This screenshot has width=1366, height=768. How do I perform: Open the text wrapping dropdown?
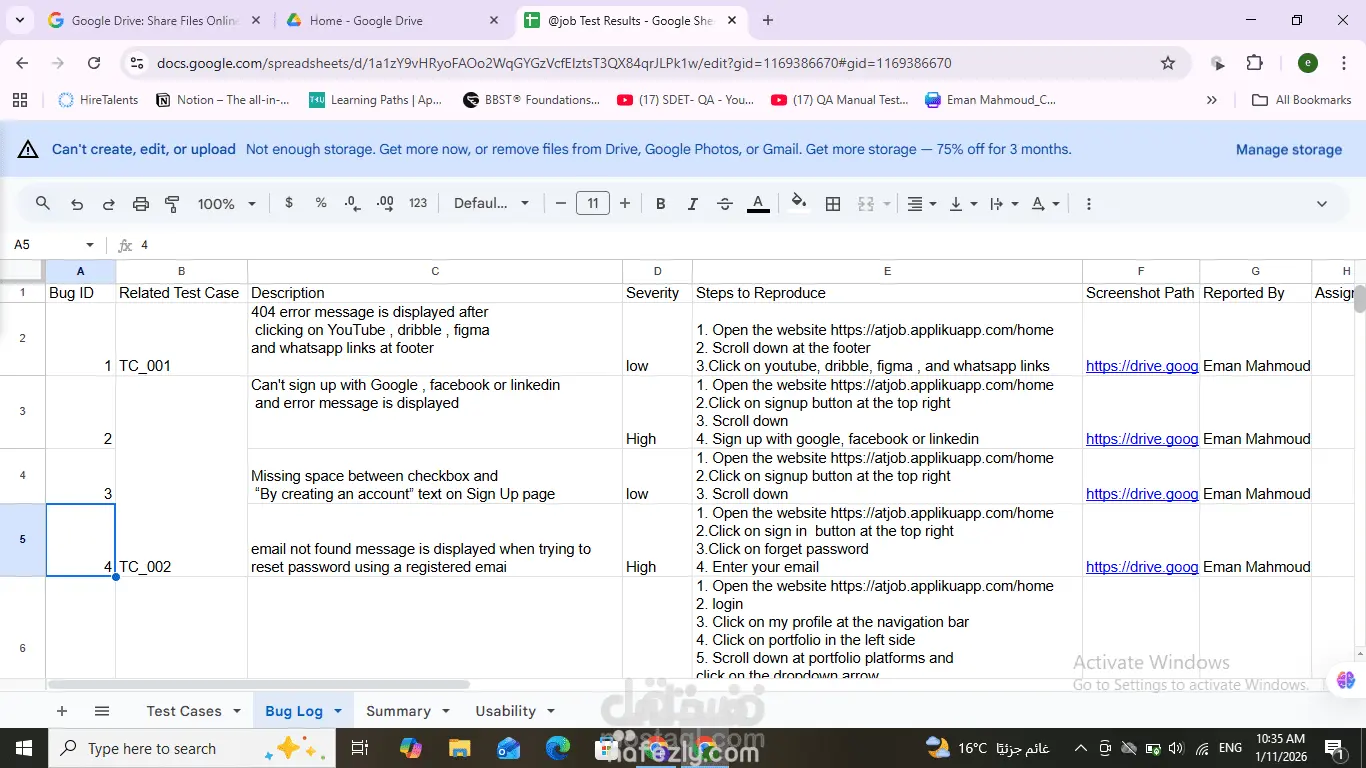click(1003, 204)
